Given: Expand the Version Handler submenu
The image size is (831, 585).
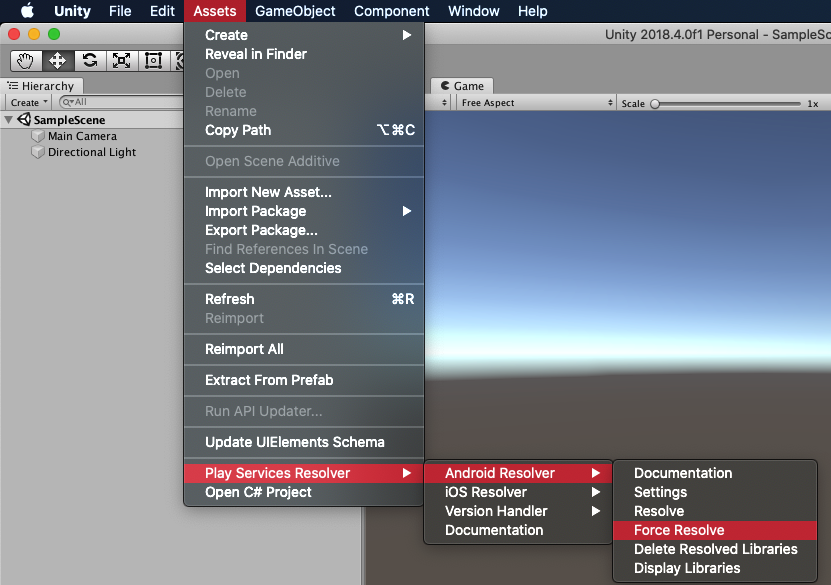Looking at the screenshot, I should [518, 511].
